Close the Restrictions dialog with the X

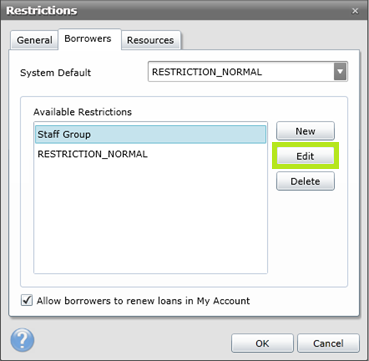click(355, 11)
